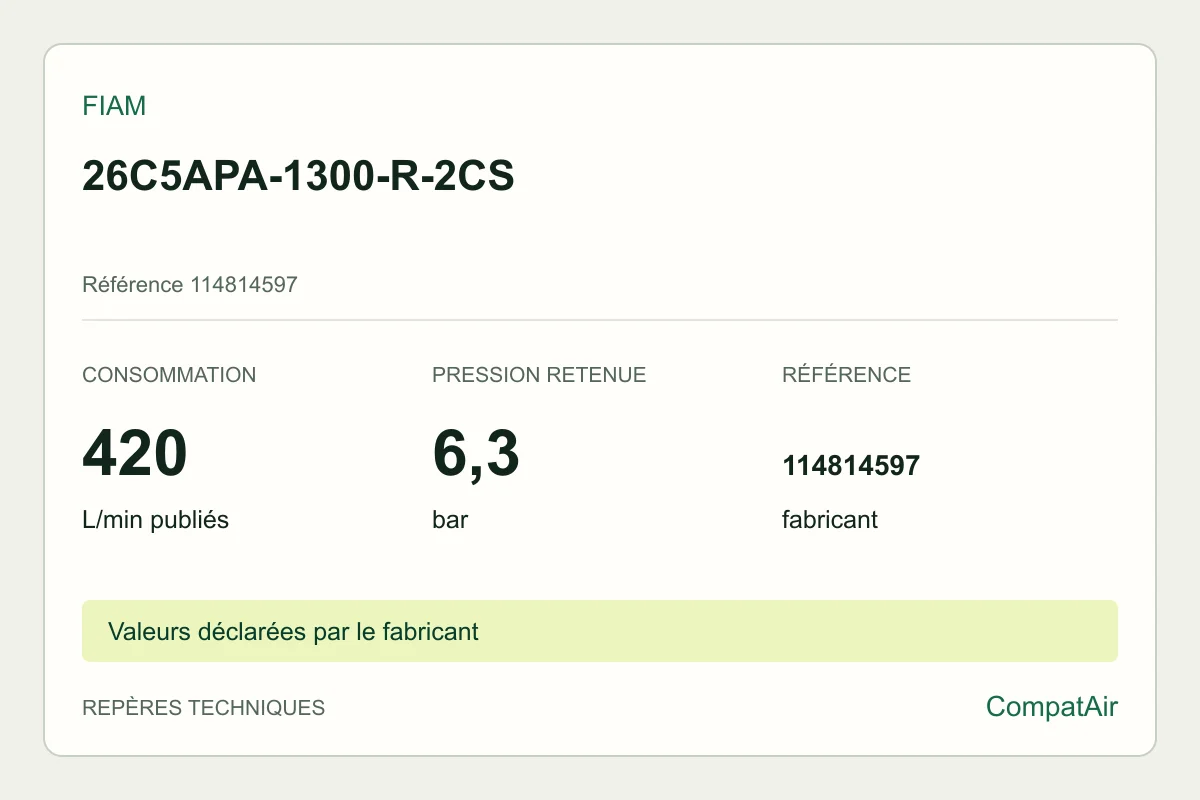Screen dimensions: 1200x800
Task: Click the PRESSION RETENUE heading
Action: [x=539, y=375]
